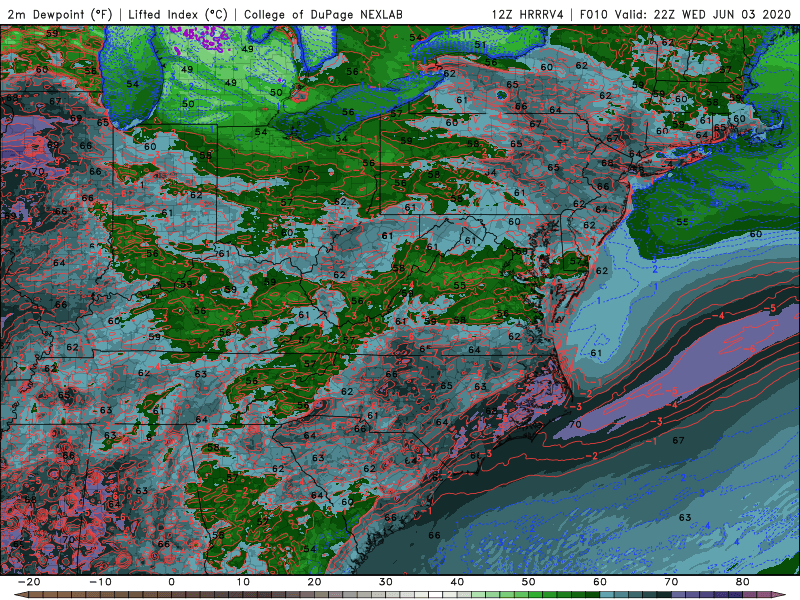
Task: Click 'College of DuPage NEXLAB' in the header
Action: click(x=323, y=14)
